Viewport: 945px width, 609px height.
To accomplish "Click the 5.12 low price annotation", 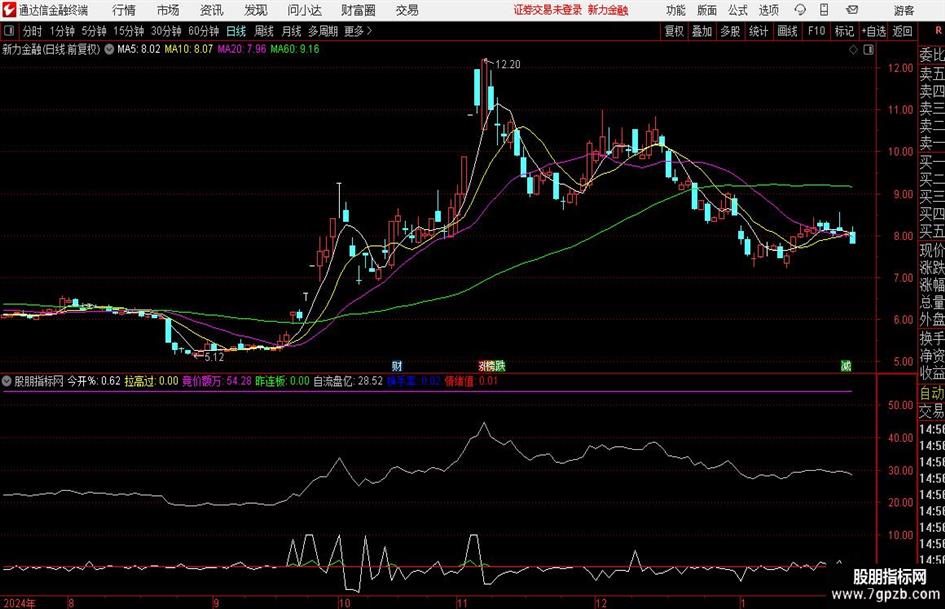I will coord(214,357).
